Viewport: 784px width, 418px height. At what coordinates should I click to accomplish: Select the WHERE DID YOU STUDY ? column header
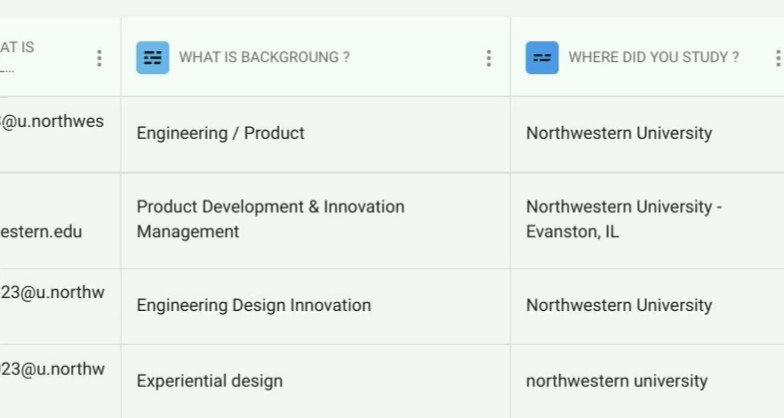pyautogui.click(x=648, y=57)
